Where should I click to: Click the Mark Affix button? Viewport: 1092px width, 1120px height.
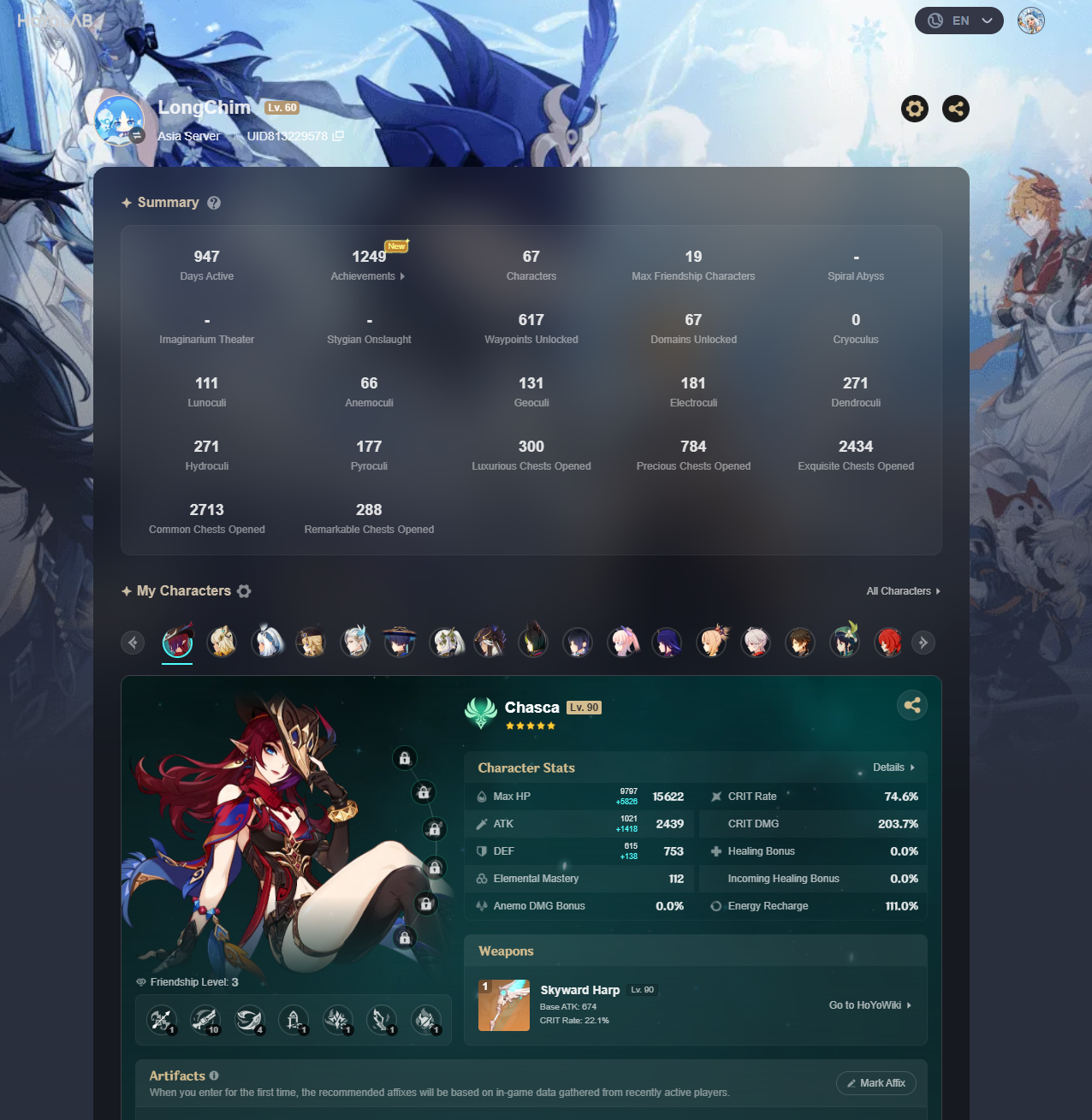coord(876,1083)
